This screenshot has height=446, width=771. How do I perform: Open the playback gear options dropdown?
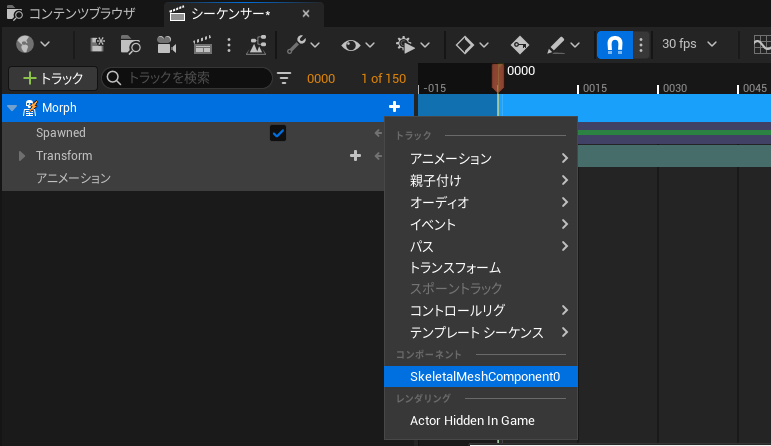click(x=413, y=45)
